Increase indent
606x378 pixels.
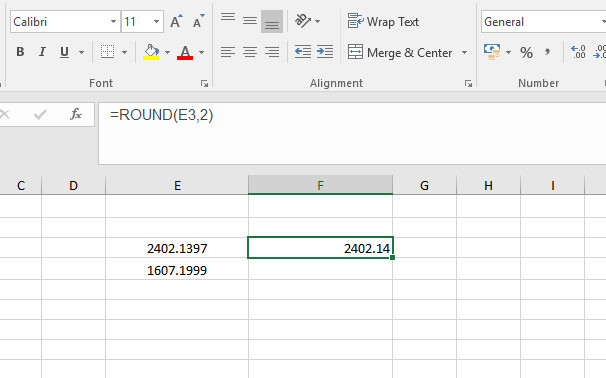coord(325,52)
